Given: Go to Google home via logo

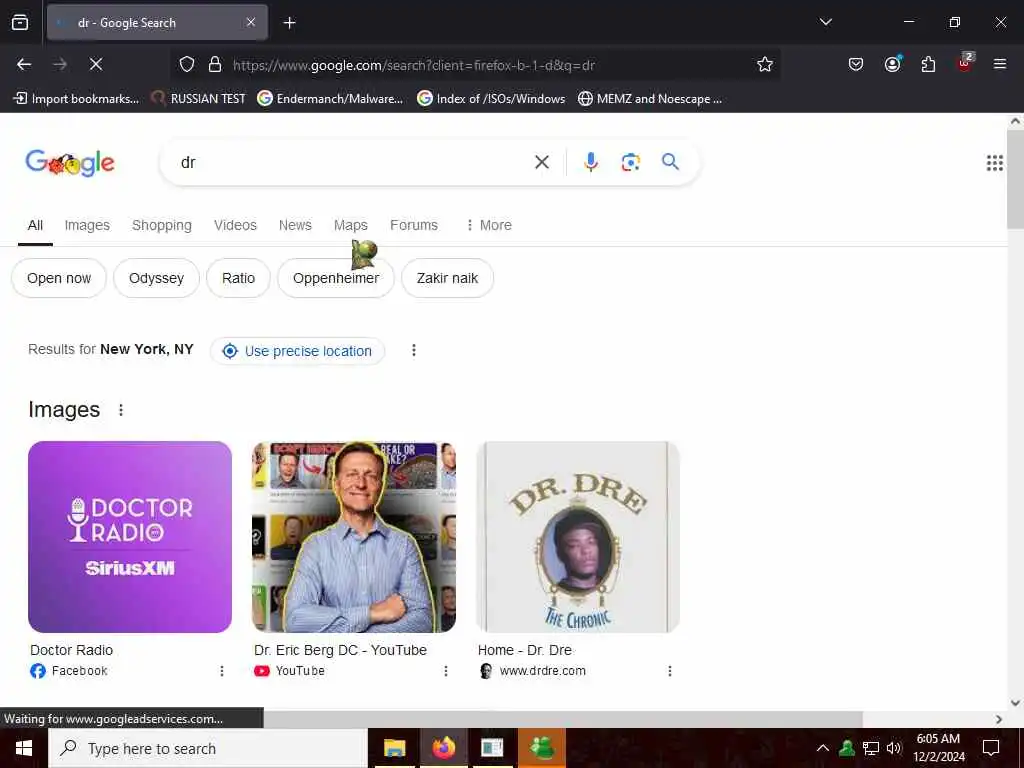Looking at the screenshot, I should point(70,163).
